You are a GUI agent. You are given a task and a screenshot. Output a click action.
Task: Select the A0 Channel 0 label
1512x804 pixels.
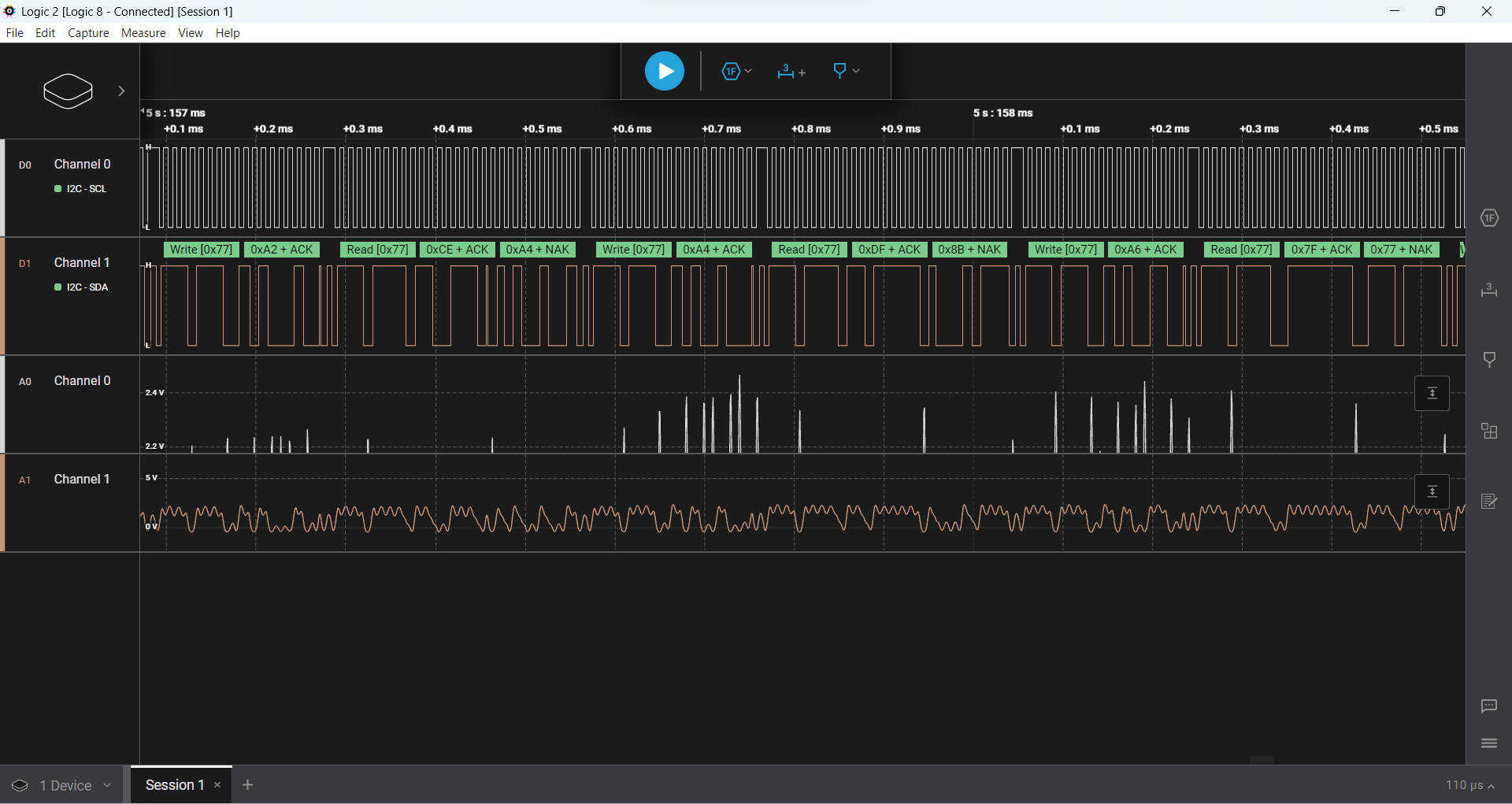(82, 380)
